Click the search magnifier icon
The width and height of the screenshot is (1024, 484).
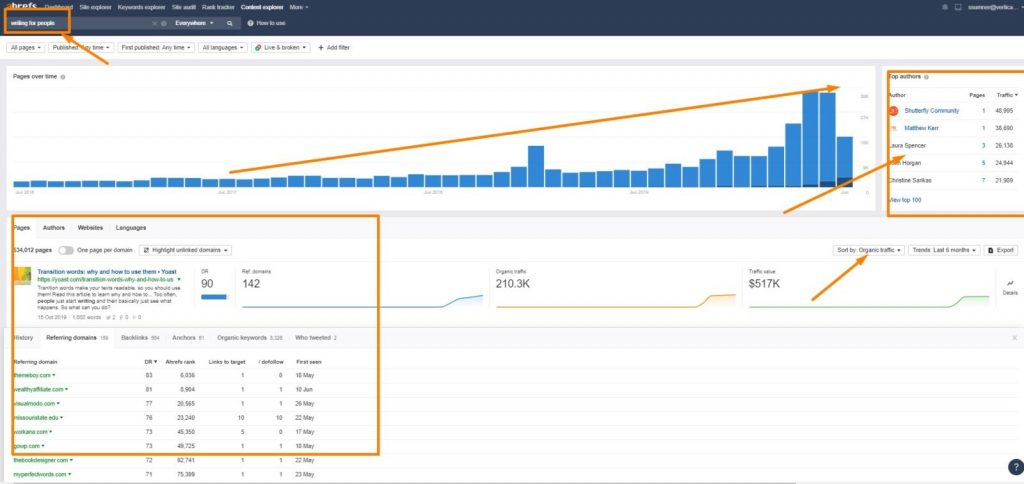coord(230,22)
